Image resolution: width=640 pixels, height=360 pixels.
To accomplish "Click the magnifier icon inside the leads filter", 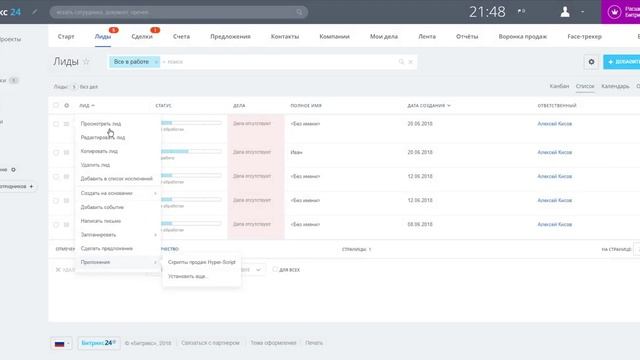I will 401,62.
